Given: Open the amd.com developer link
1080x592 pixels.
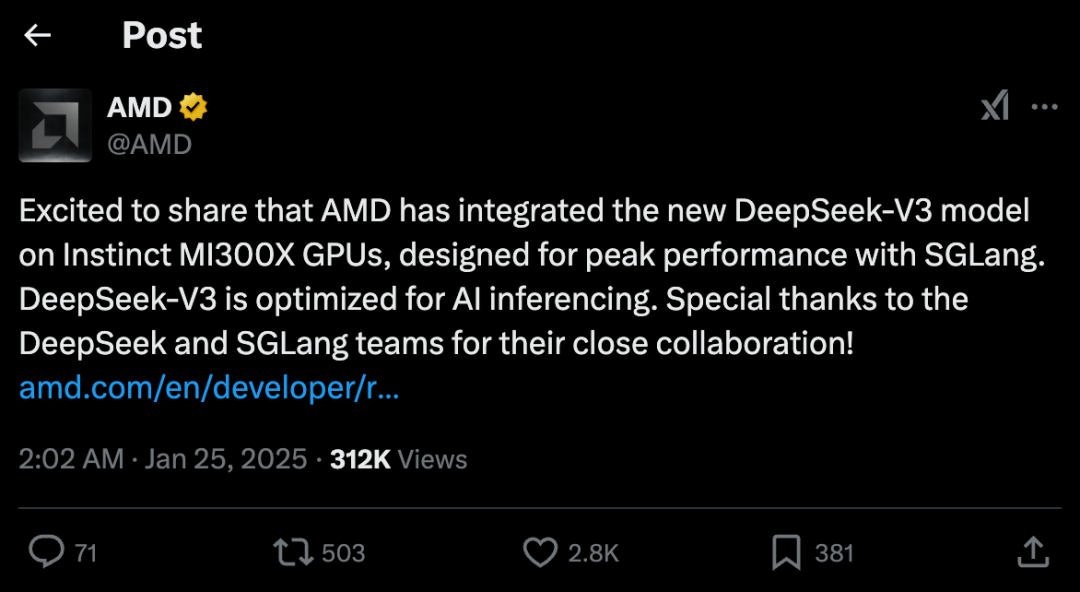Looking at the screenshot, I should [x=205, y=388].
